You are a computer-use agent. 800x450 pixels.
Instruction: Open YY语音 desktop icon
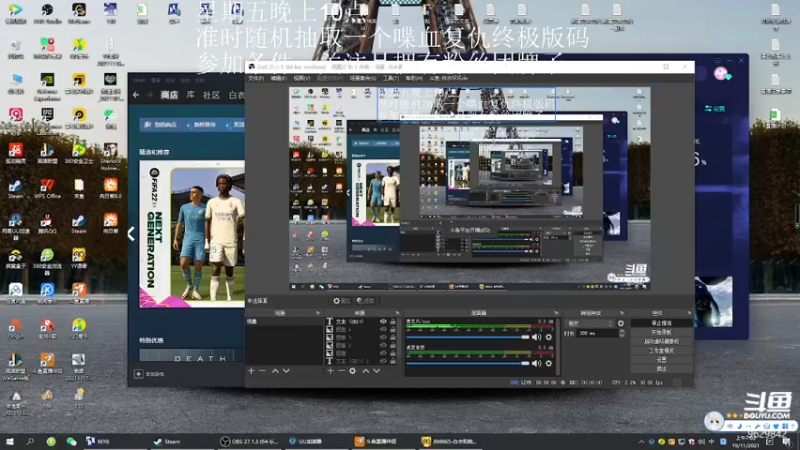79,258
